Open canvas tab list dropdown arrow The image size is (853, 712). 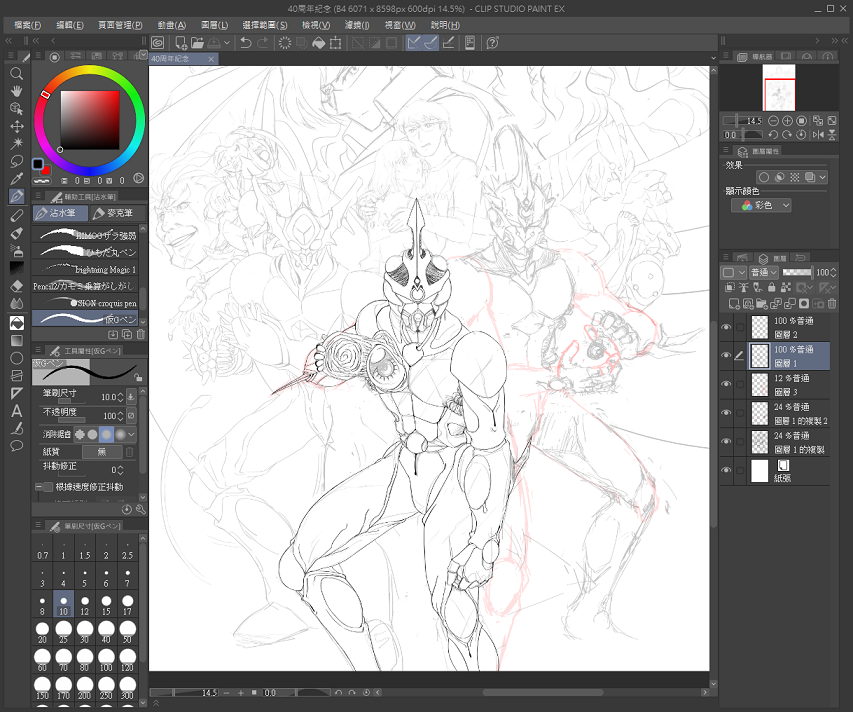[713, 58]
